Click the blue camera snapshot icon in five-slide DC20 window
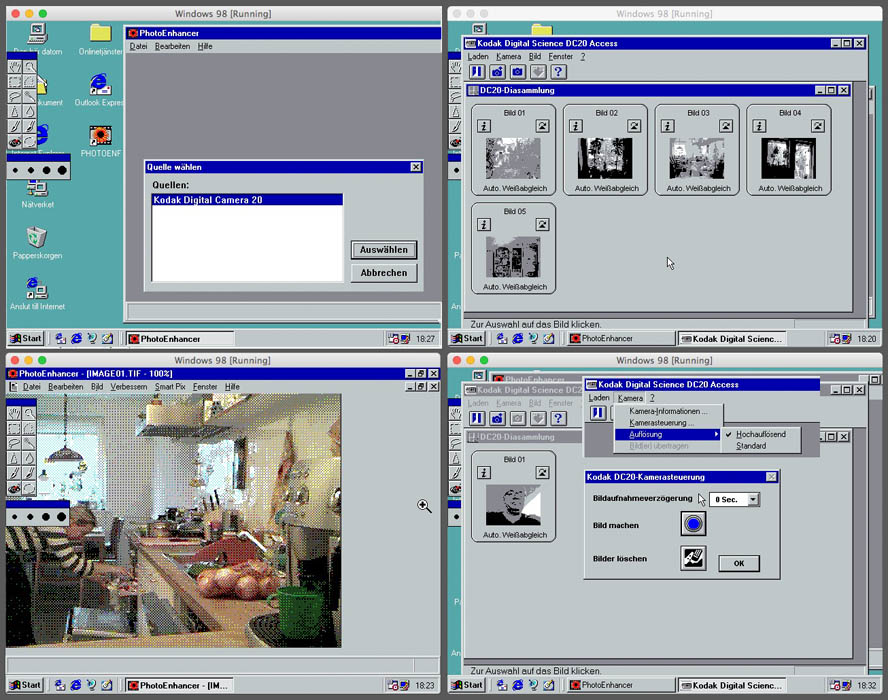 point(518,72)
